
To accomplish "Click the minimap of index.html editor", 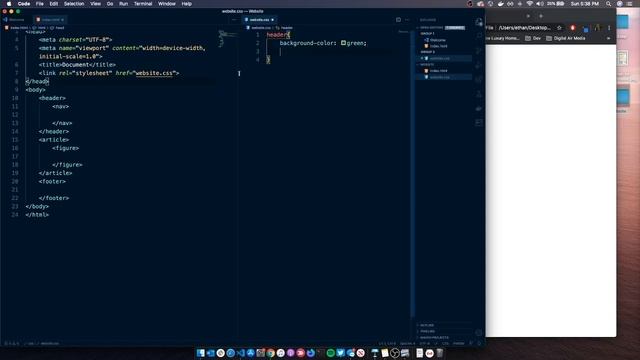I will pyautogui.click(x=227, y=39).
